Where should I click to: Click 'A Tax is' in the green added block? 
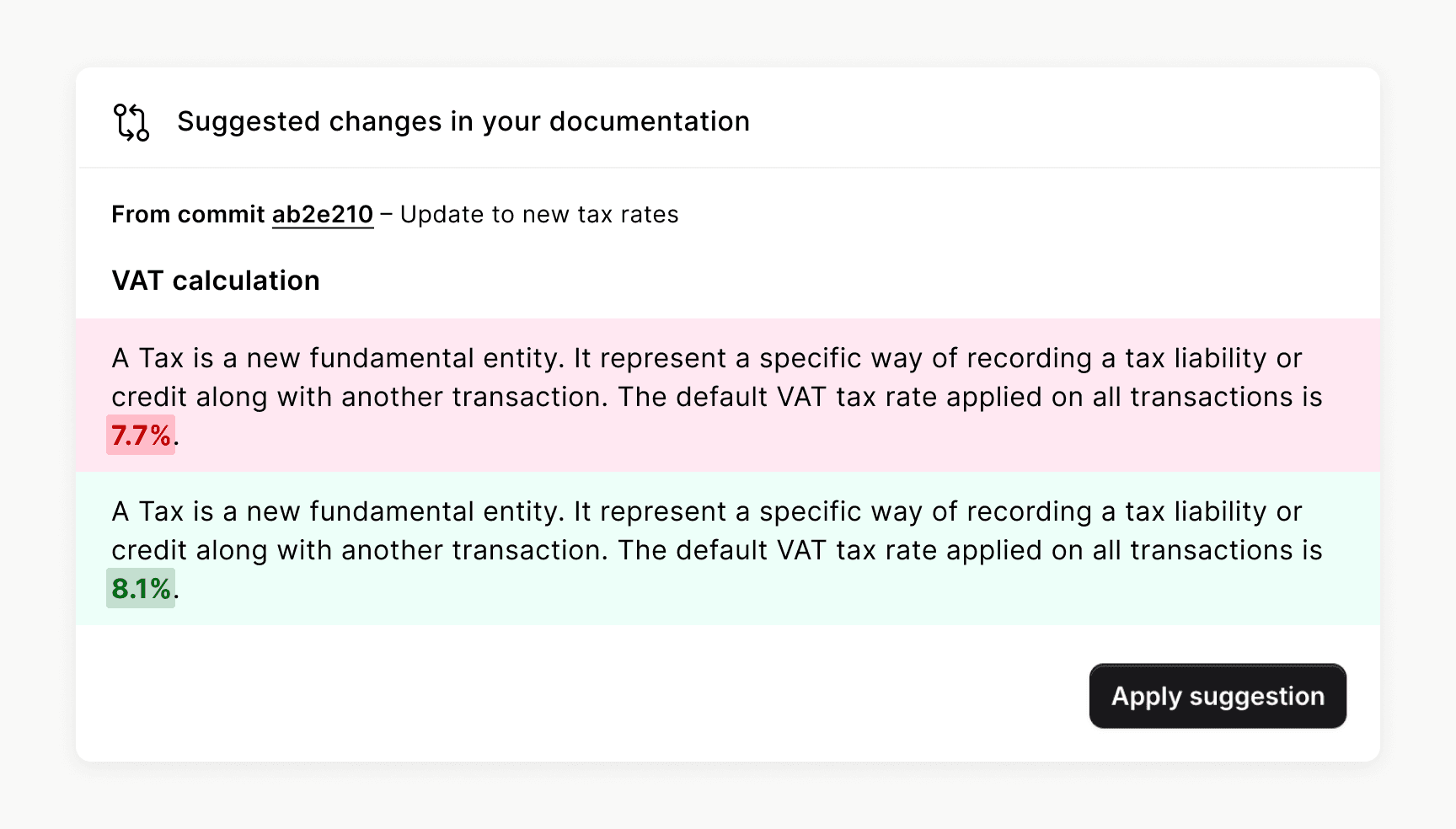click(163, 512)
